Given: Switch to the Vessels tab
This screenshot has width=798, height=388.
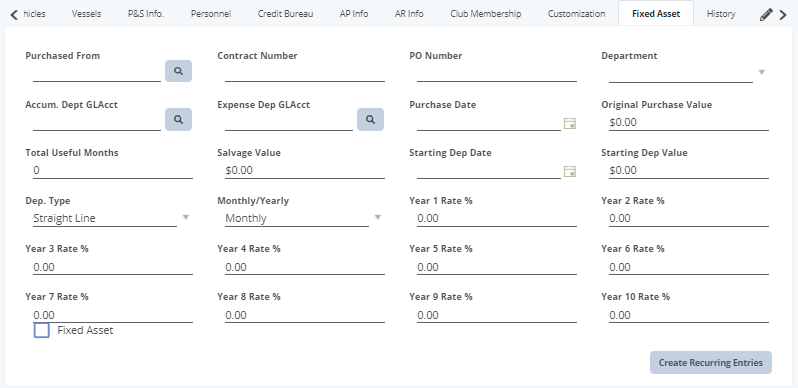Looking at the screenshot, I should click(86, 14).
